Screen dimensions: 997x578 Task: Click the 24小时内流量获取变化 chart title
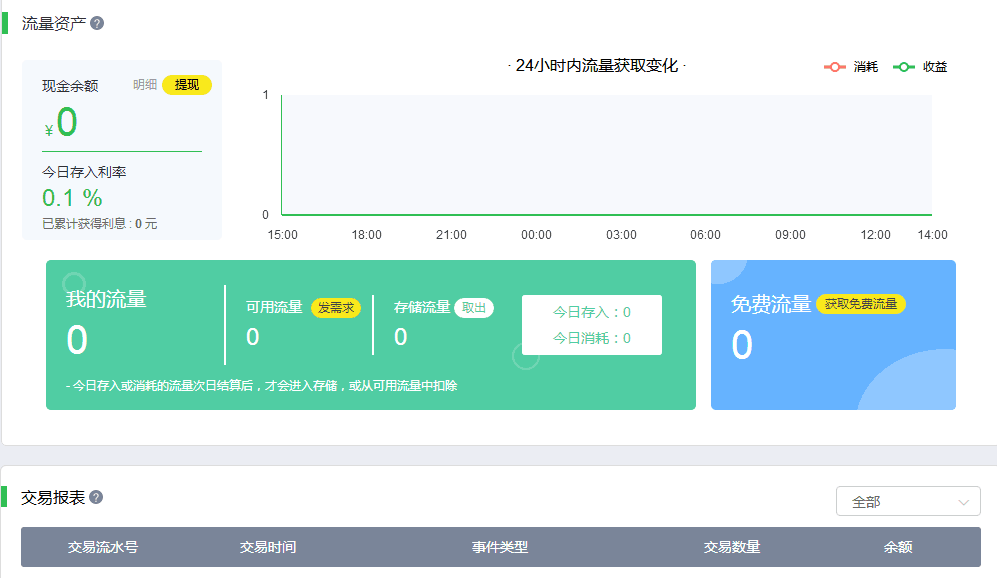tap(597, 65)
